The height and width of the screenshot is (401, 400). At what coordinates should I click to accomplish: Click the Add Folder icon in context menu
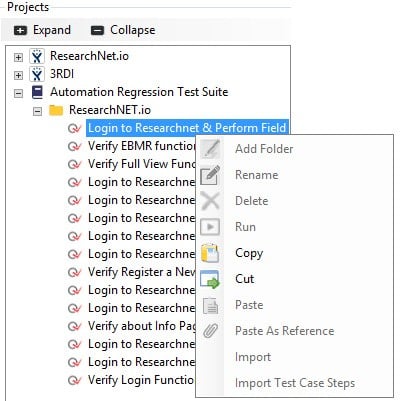pyautogui.click(x=210, y=149)
